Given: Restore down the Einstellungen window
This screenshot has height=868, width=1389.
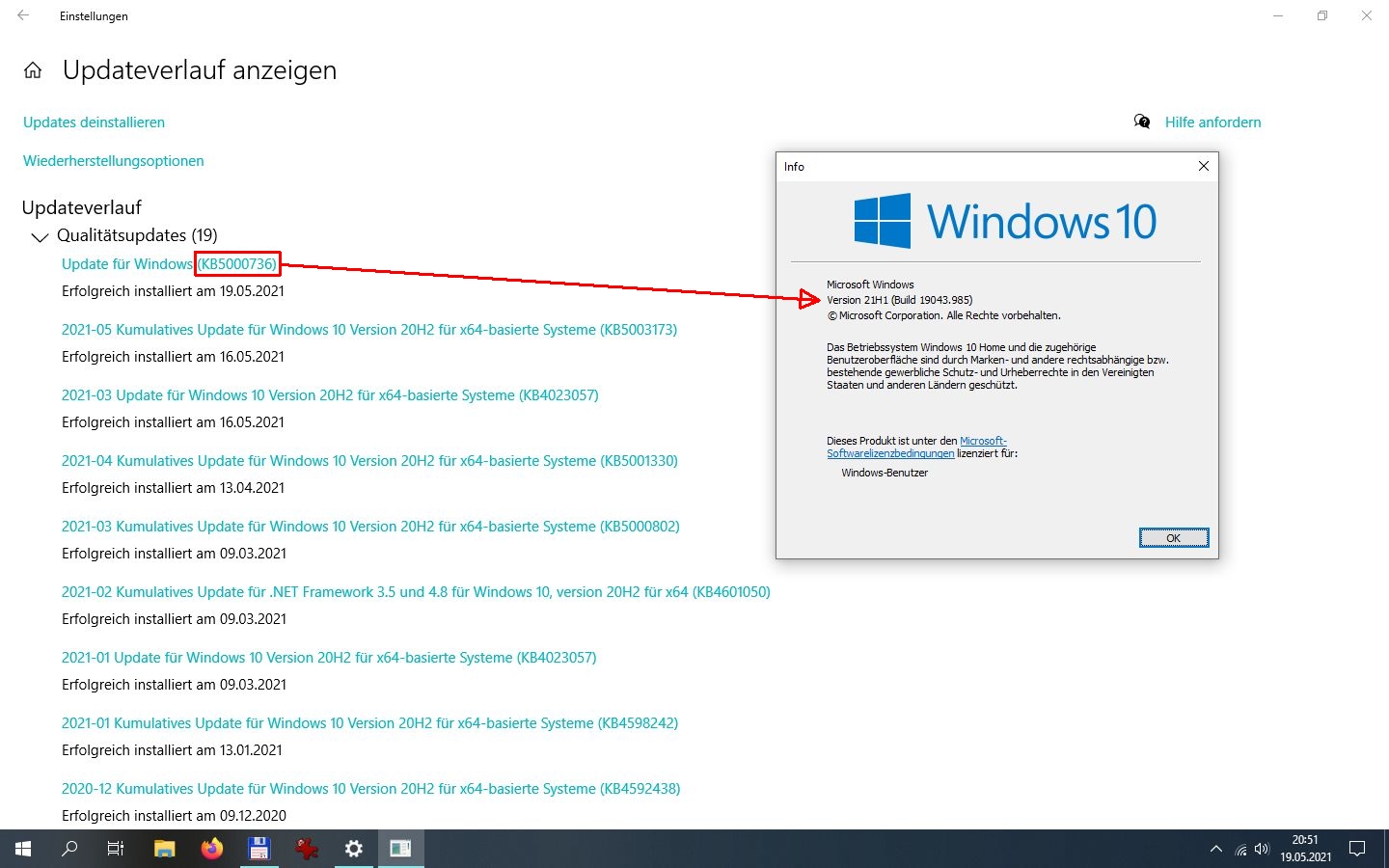Looking at the screenshot, I should point(1322,15).
